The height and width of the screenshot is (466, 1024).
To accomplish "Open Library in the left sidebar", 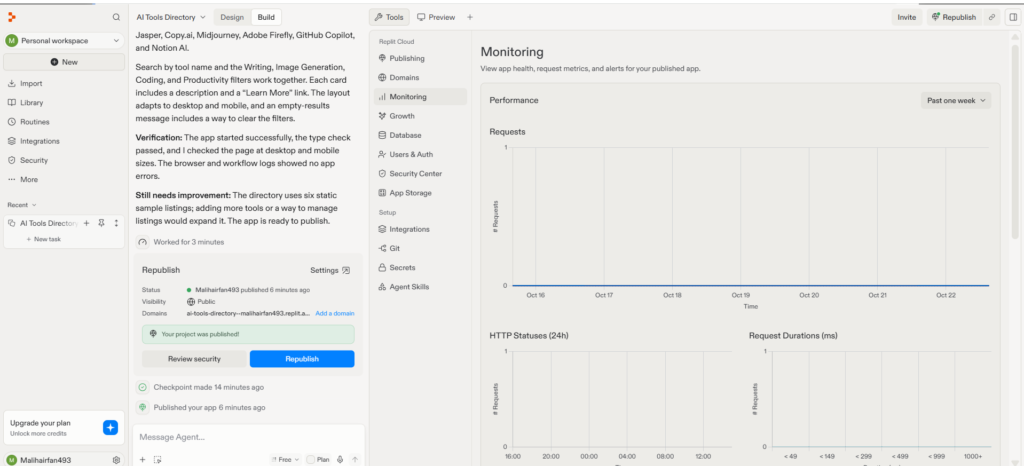I will click(25, 102).
